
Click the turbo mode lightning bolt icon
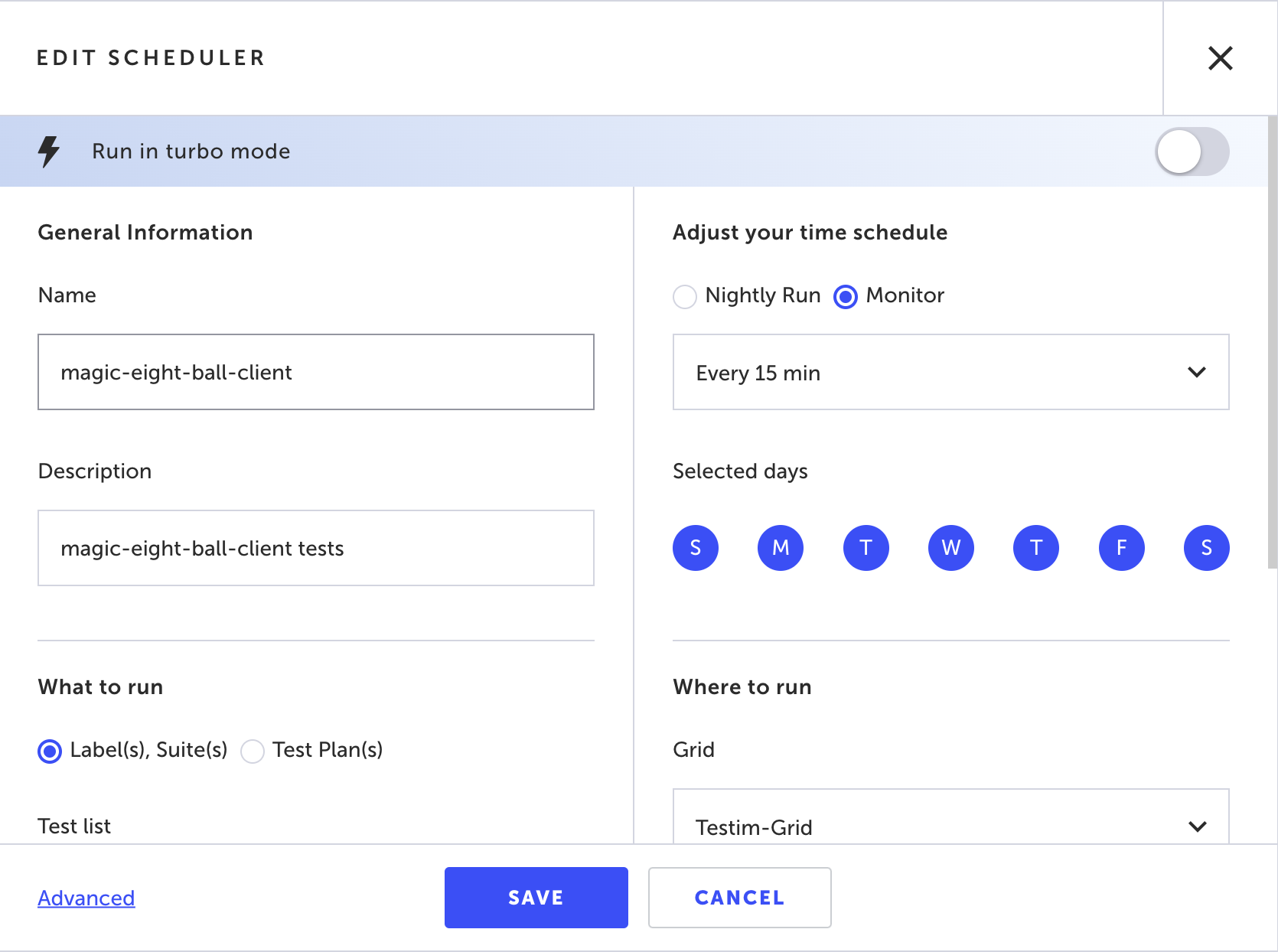click(x=49, y=152)
